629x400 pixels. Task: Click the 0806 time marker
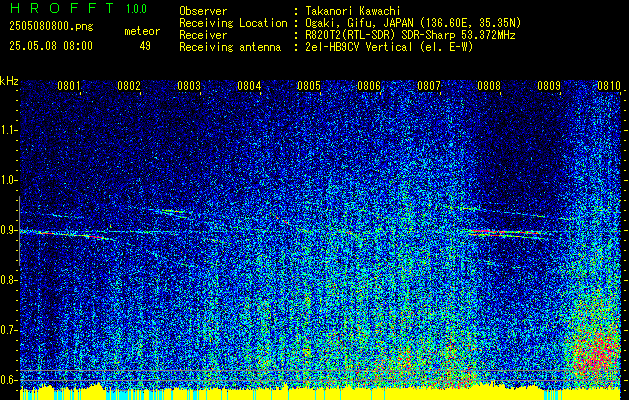(x=369, y=86)
